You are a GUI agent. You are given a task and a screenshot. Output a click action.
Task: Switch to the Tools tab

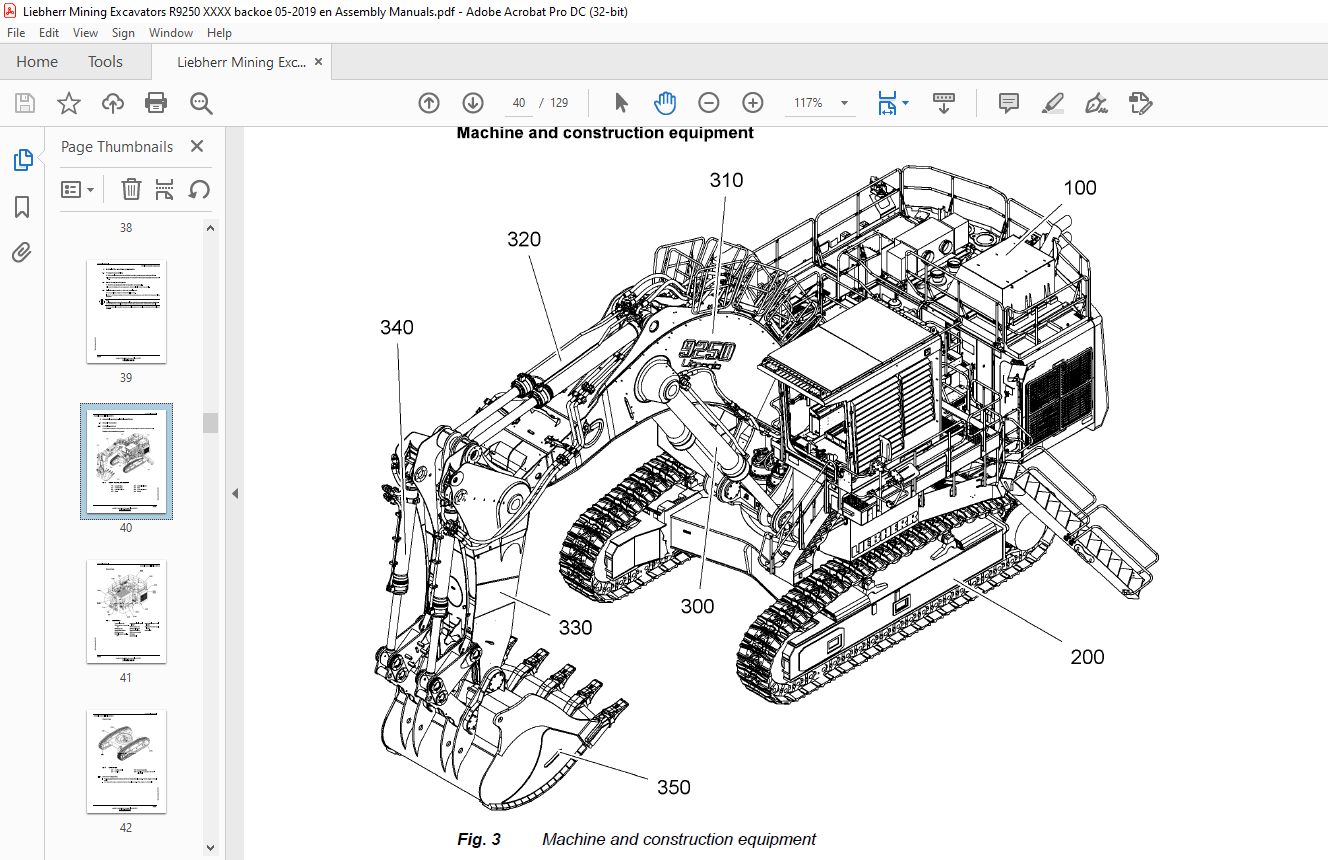105,62
